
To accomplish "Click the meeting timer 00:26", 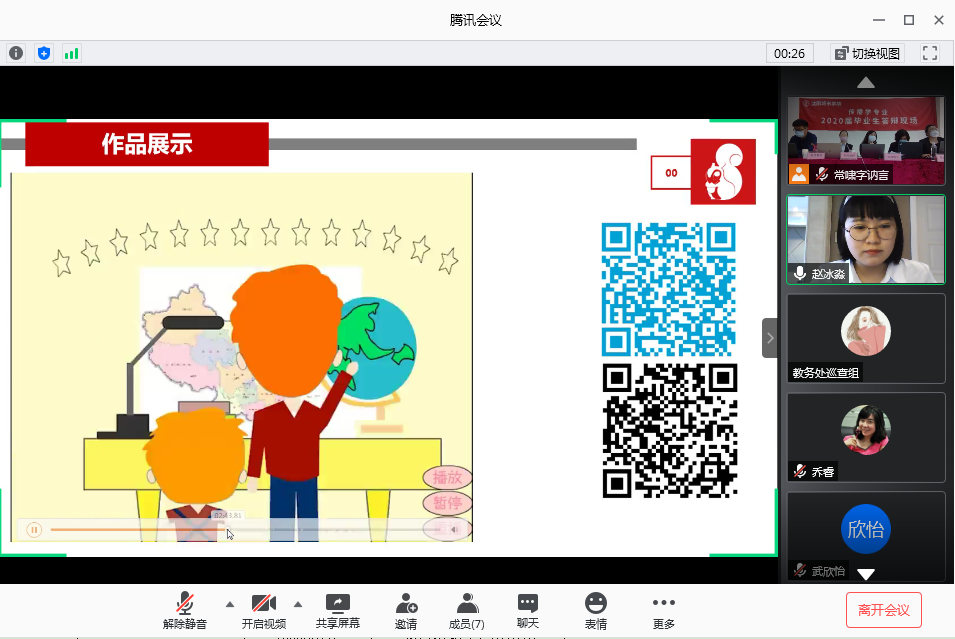I will point(789,54).
